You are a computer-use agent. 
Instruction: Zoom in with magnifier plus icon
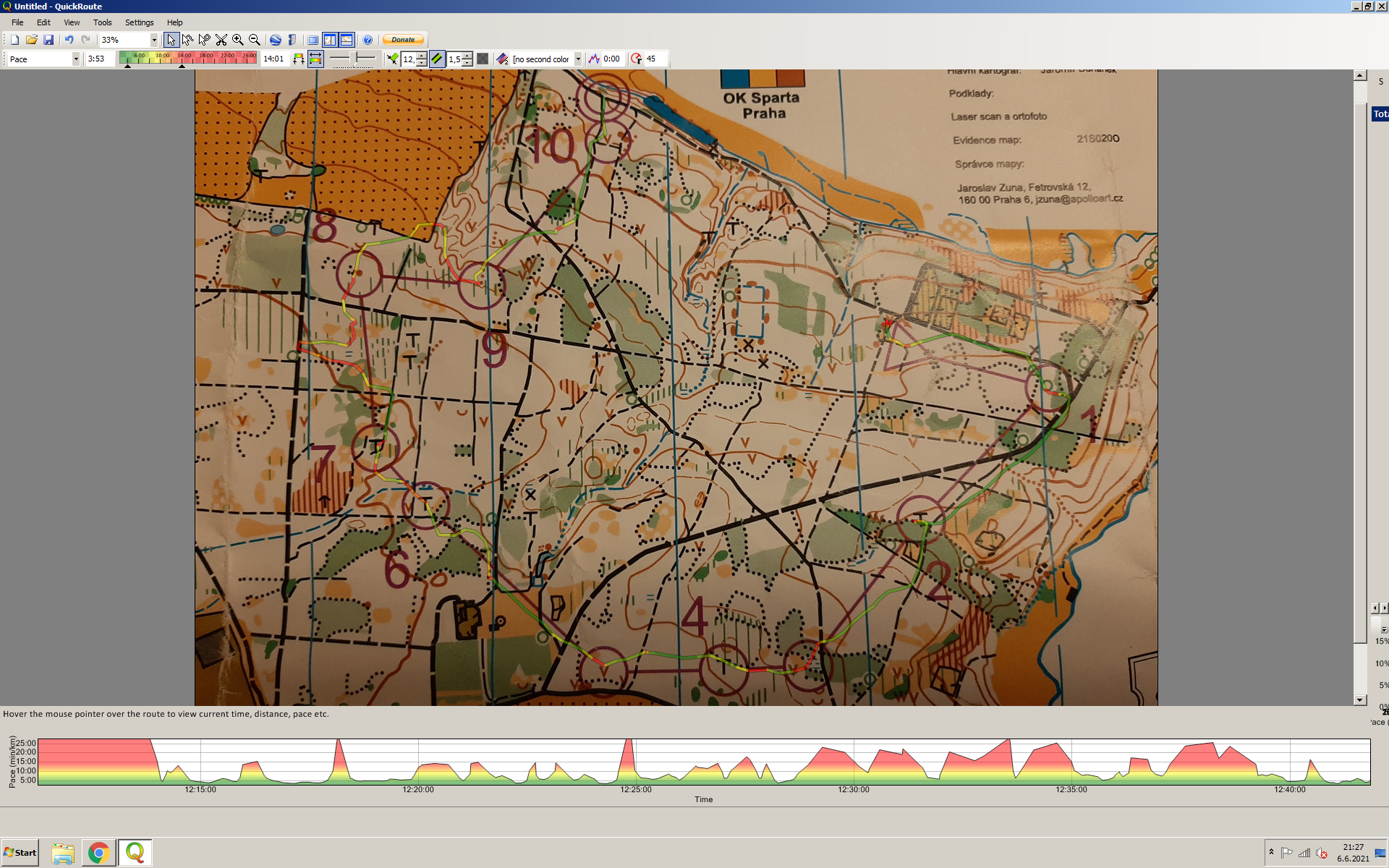point(237,40)
